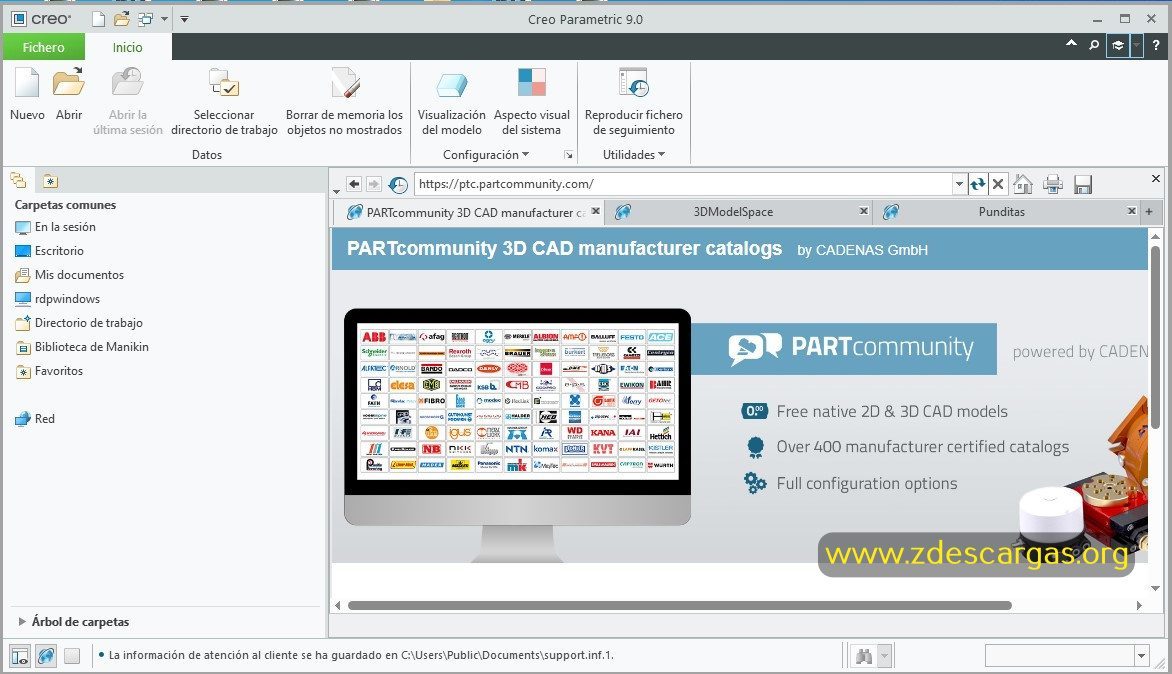The image size is (1172, 674).
Task: Open the windows icon dropdown arrow in title bar
Action: [164, 19]
